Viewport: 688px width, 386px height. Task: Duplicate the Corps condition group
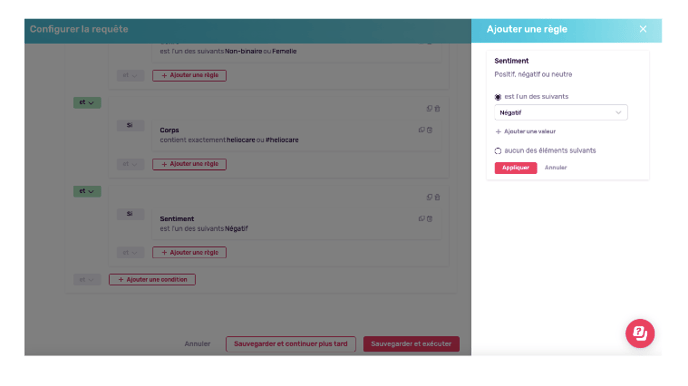[430, 108]
